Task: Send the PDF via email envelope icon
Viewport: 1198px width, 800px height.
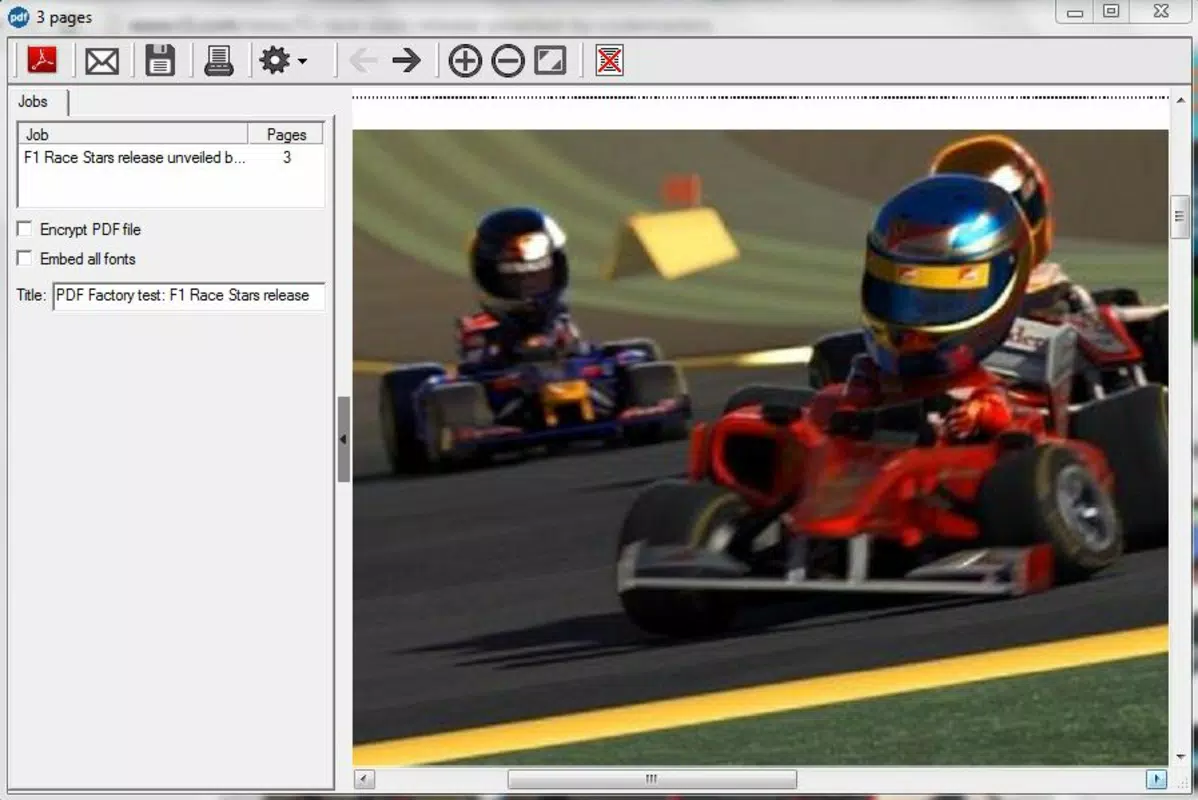Action: 102,61
